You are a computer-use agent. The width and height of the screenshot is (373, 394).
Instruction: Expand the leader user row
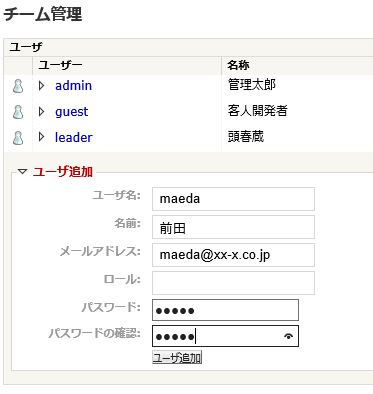point(41,137)
